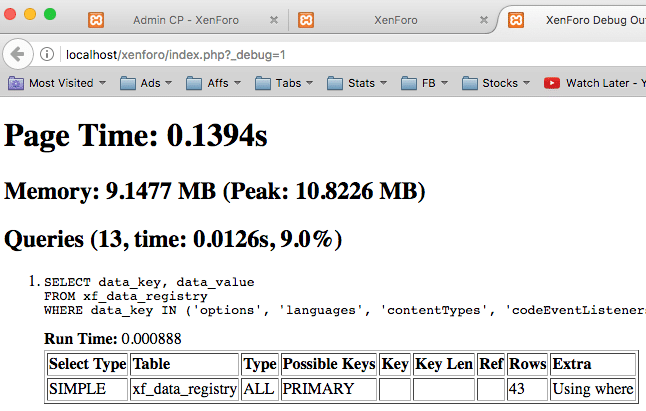Image resolution: width=646 pixels, height=411 pixels.
Task: Click the macOS green maximize window button
Action: pos(50,14)
